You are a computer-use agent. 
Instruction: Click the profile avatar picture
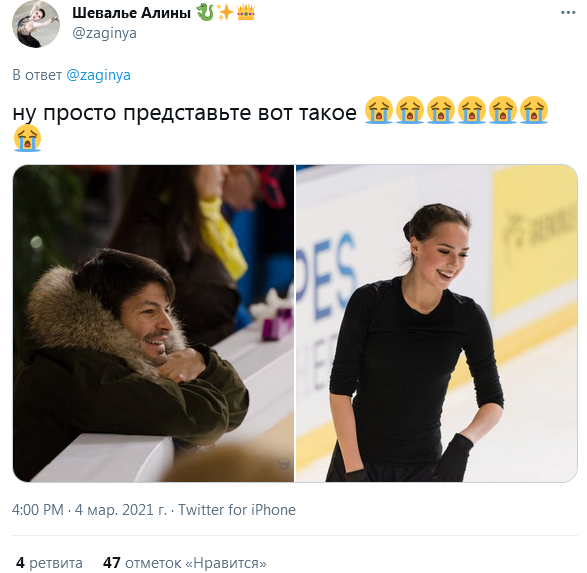click(36, 24)
